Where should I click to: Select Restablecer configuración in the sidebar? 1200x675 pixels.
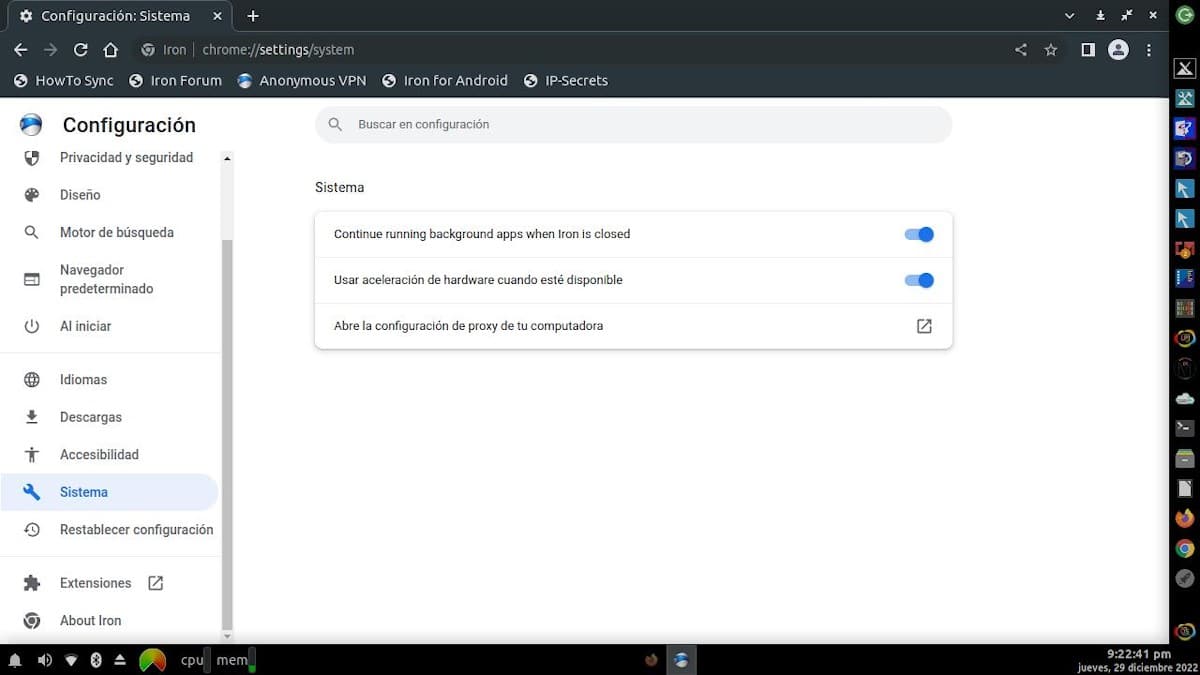(x=136, y=529)
